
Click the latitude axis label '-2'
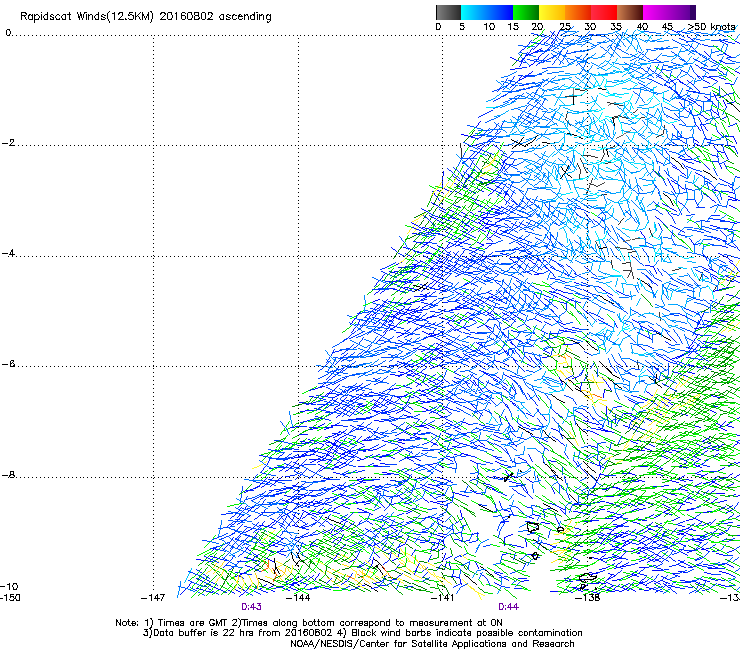[x=8, y=143]
